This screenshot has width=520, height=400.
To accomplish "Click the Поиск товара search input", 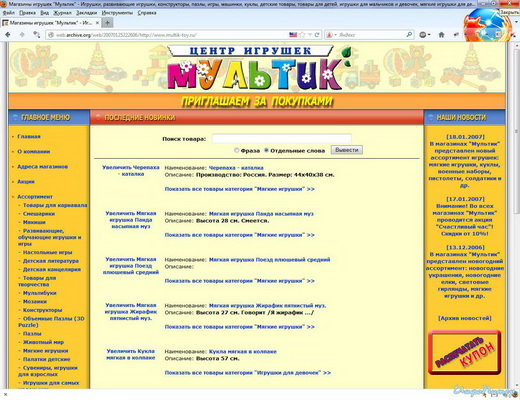I will pos(282,139).
